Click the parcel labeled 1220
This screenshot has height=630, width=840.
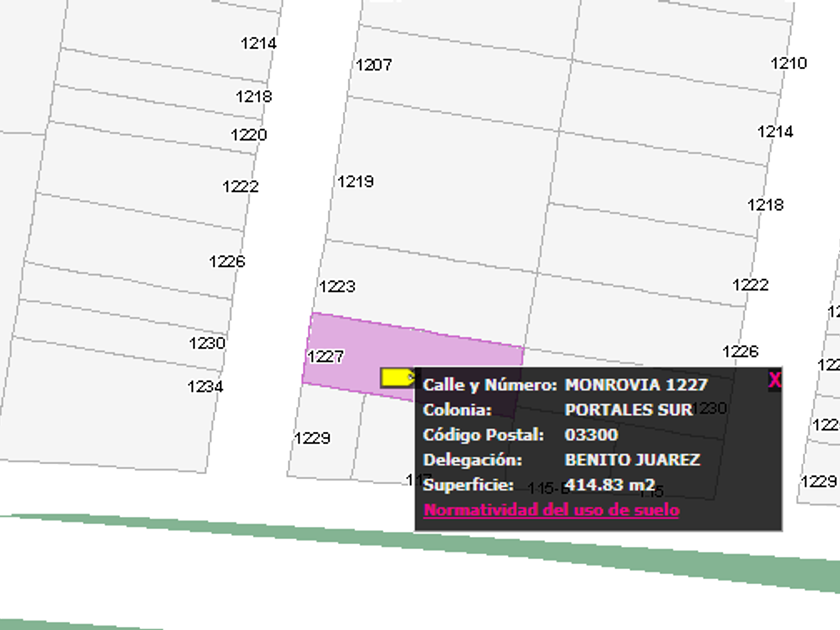tap(249, 134)
